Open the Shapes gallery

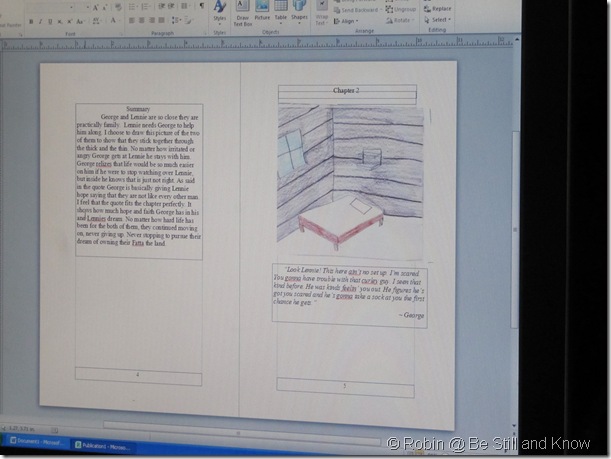click(x=299, y=12)
